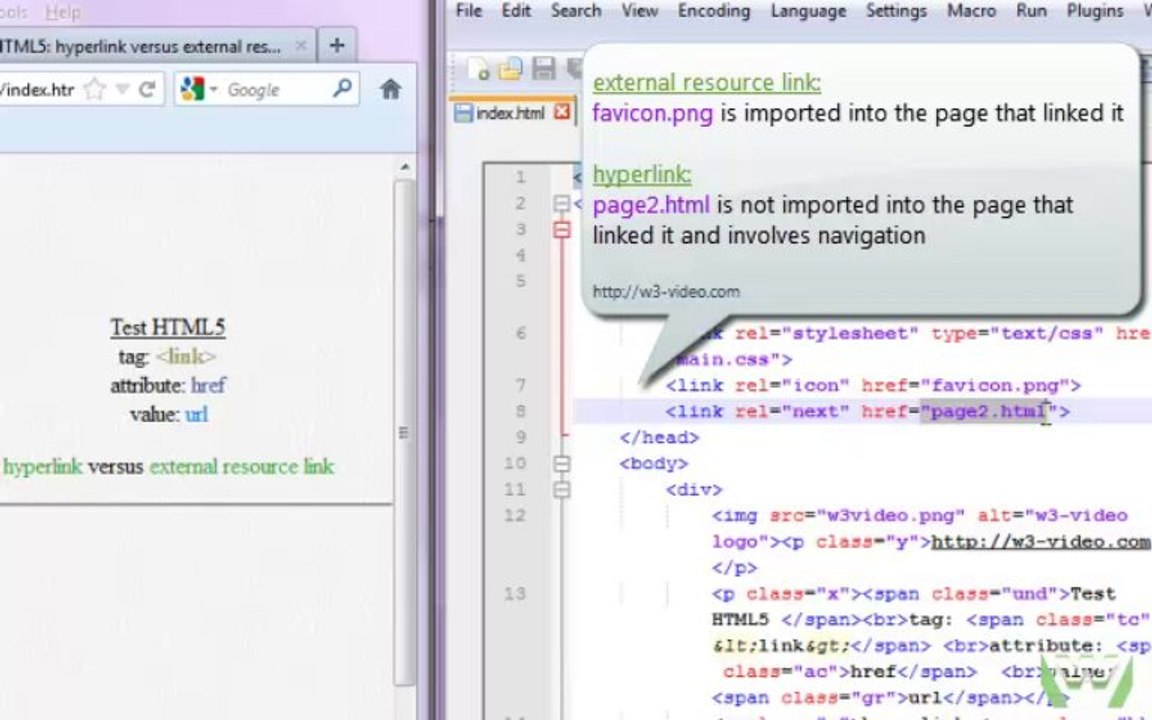
Task: Bookmark this page with the star icon
Action: tap(95, 89)
